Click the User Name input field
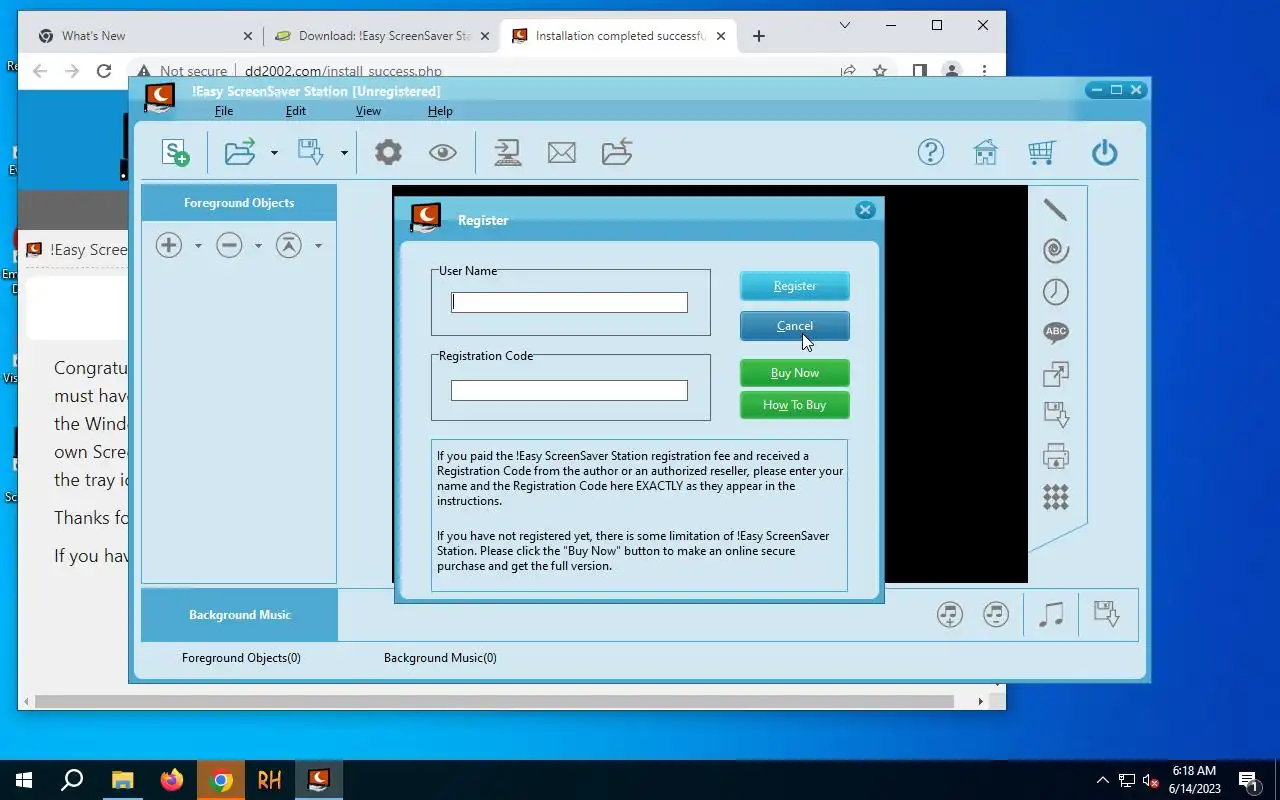Image resolution: width=1280 pixels, height=800 pixels. pos(569,302)
